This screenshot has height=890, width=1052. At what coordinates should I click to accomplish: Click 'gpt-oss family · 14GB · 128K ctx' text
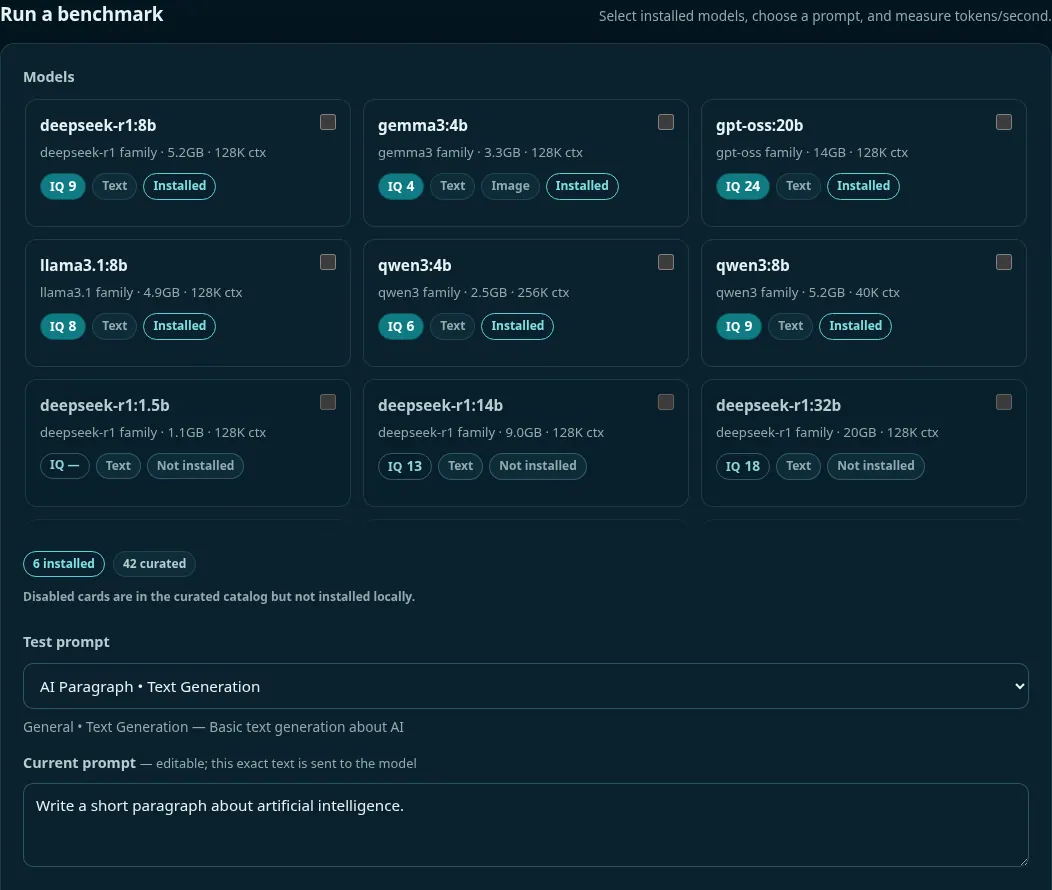pos(812,152)
